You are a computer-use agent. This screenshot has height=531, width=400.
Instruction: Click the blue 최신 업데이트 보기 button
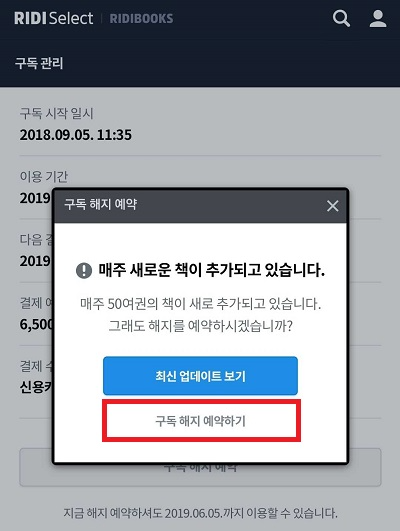pyautogui.click(x=201, y=376)
